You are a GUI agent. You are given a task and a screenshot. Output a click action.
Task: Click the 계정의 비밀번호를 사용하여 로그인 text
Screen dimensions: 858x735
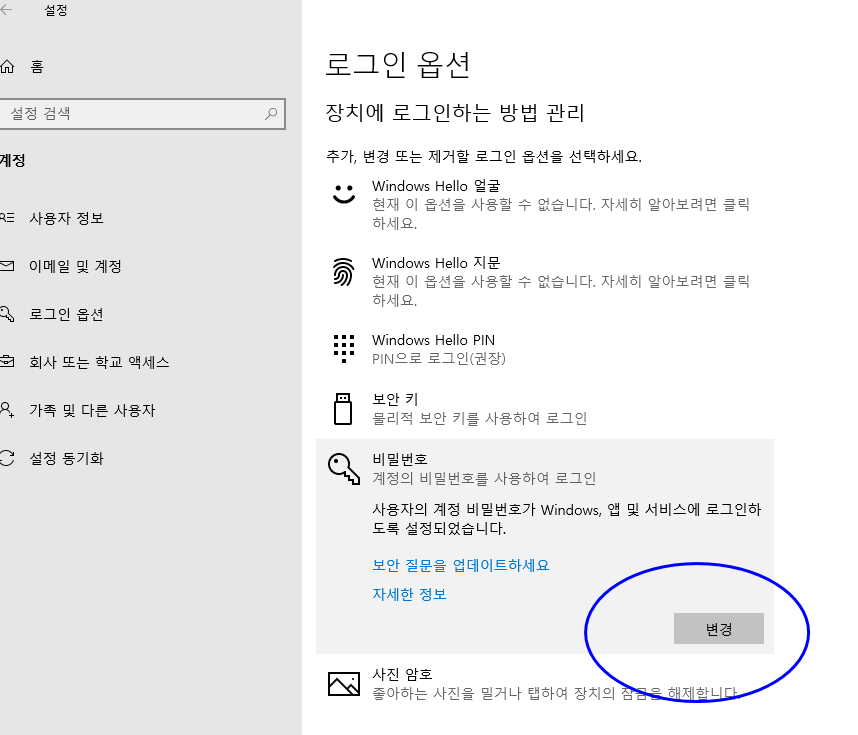(x=484, y=479)
